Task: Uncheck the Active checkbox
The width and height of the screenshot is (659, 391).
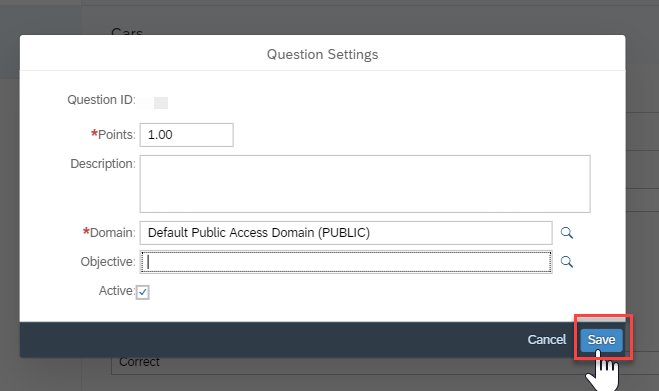Action: pos(142,292)
